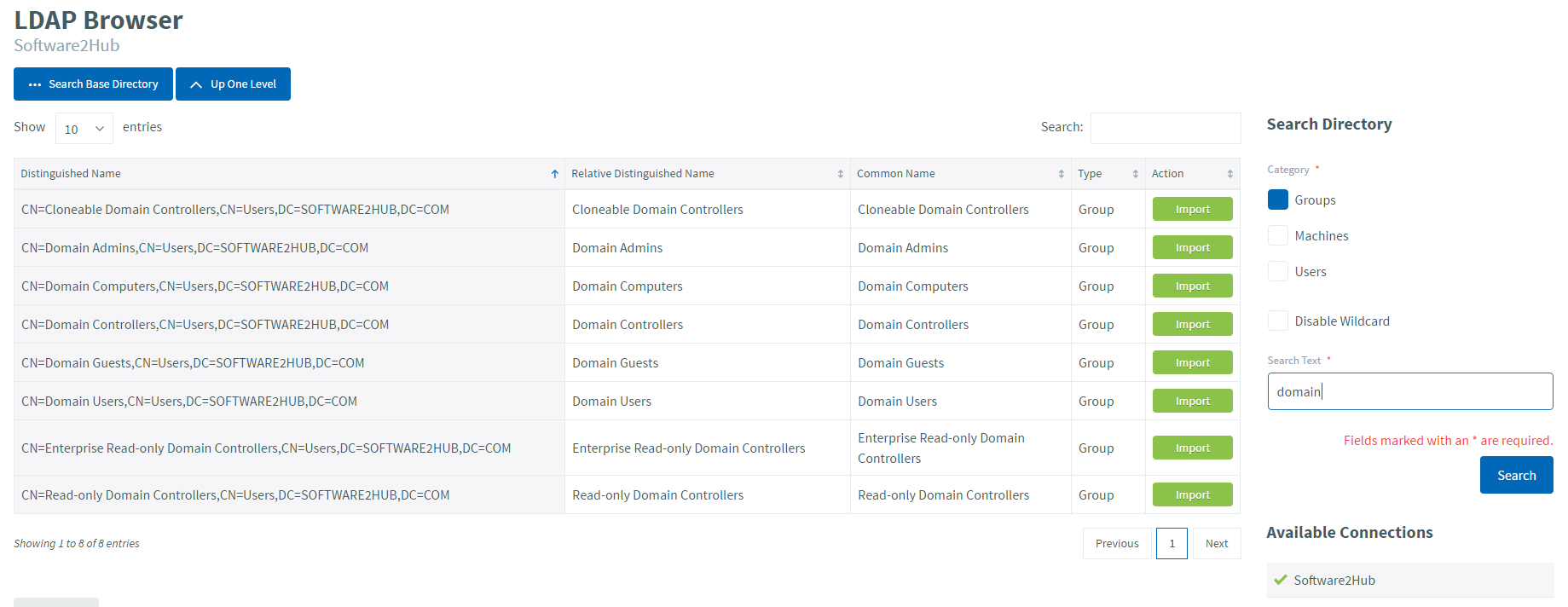The image size is (1568, 607).
Task: Click ellipsis icon on Search Base Directory
Action: point(35,84)
